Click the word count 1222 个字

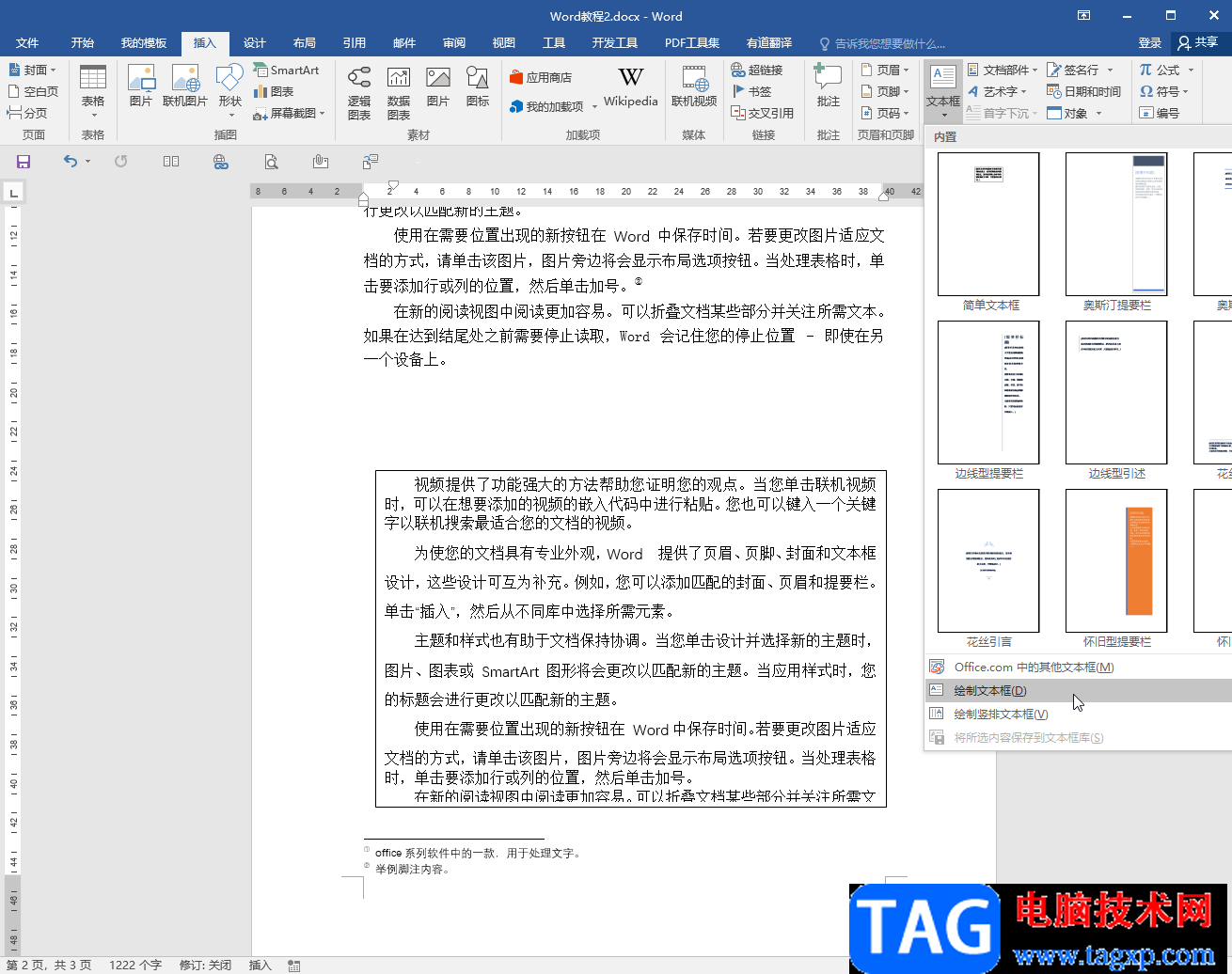[x=135, y=966]
